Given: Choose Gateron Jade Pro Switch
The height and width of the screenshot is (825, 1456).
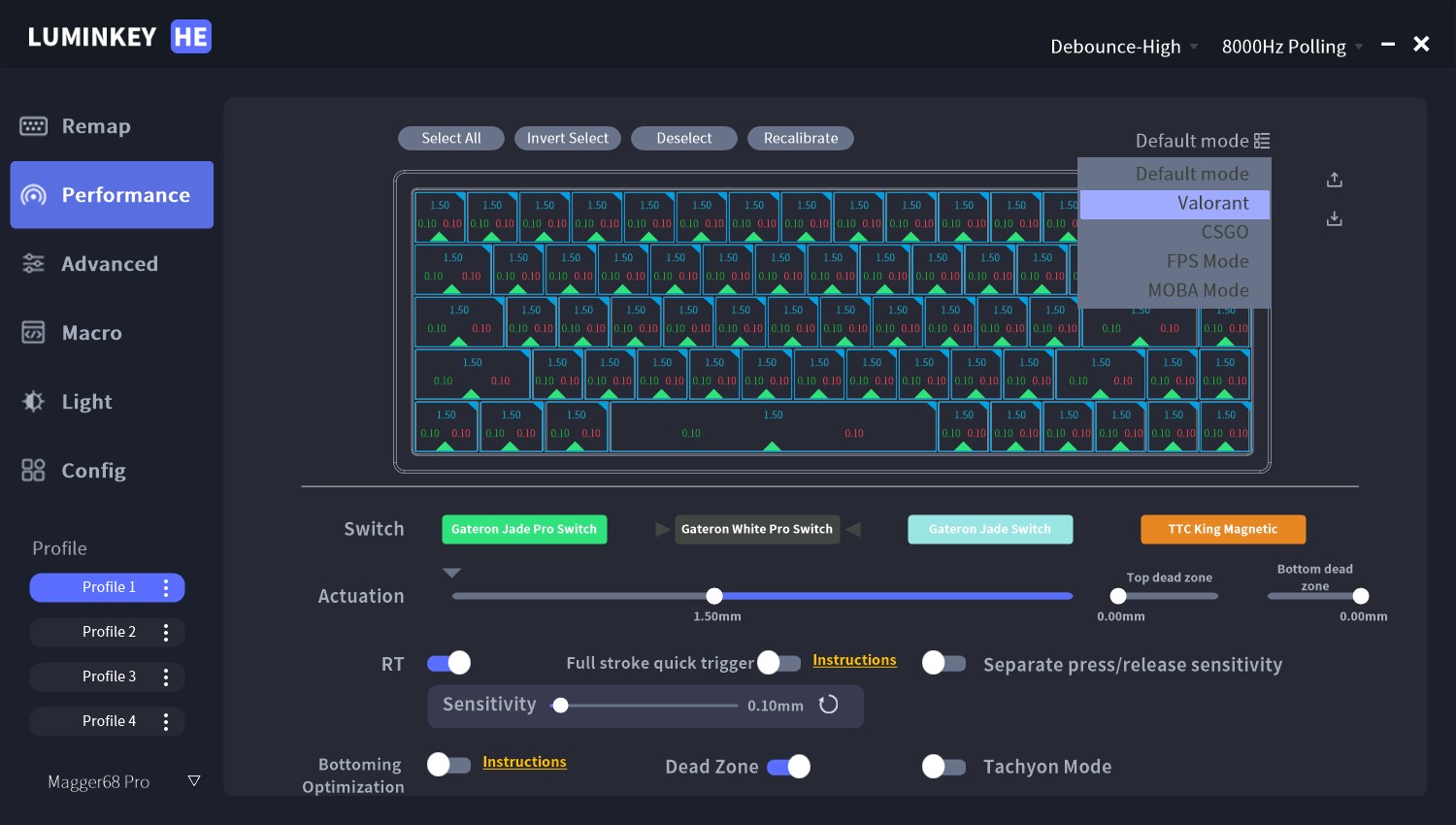Looking at the screenshot, I should click(x=524, y=529).
